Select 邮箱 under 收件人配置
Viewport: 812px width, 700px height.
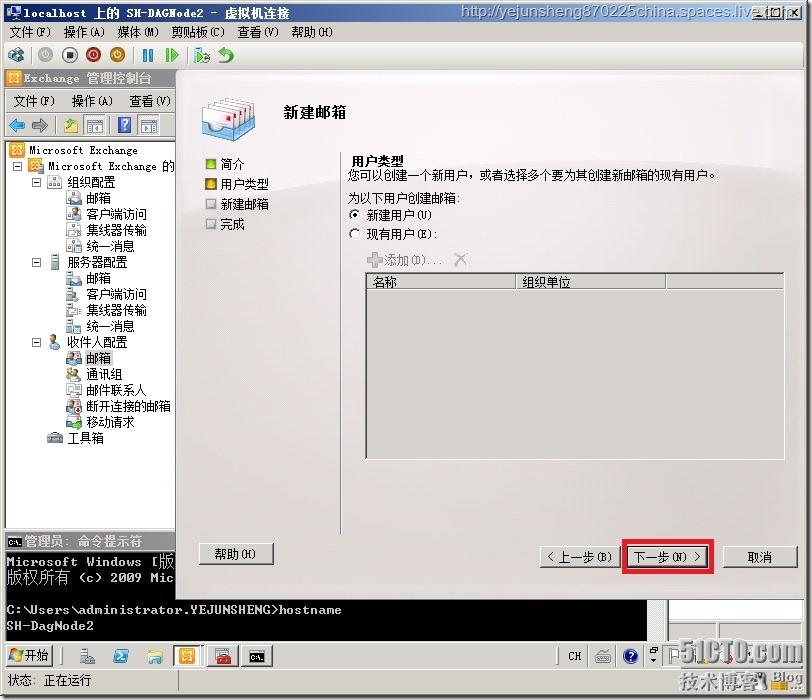coord(98,358)
